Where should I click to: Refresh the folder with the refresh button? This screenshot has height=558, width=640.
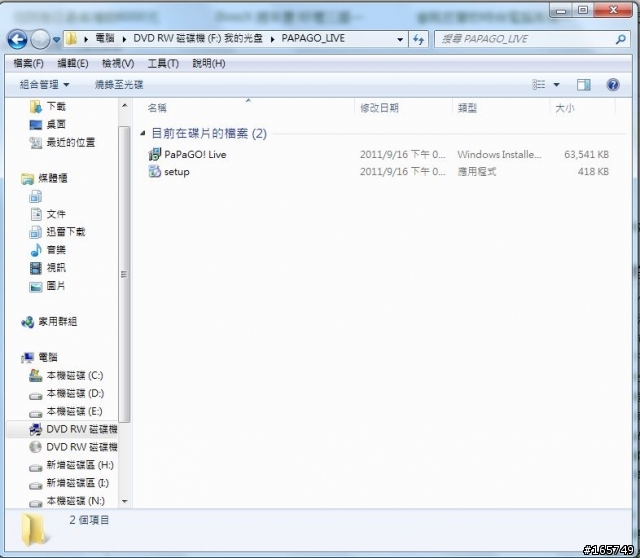coord(418,39)
